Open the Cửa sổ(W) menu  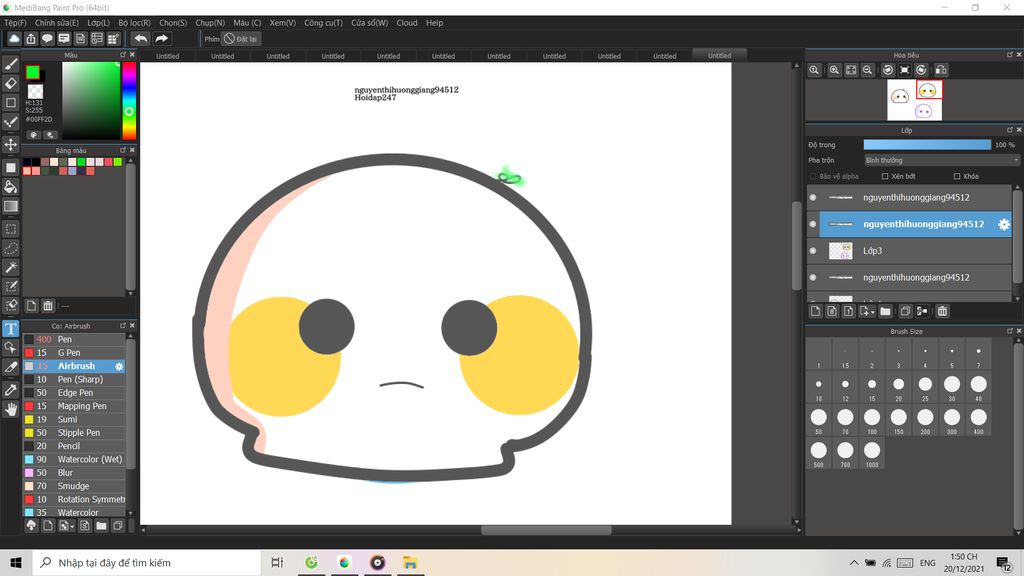tap(370, 23)
